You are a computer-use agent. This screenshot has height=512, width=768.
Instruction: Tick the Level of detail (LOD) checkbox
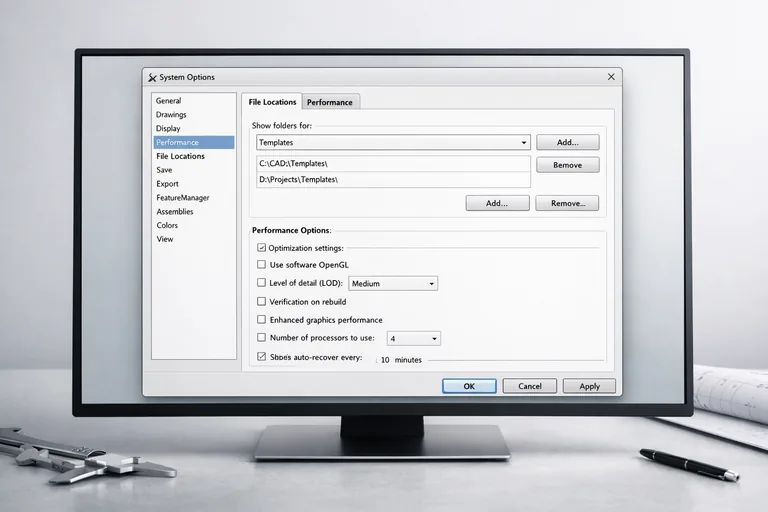point(262,283)
